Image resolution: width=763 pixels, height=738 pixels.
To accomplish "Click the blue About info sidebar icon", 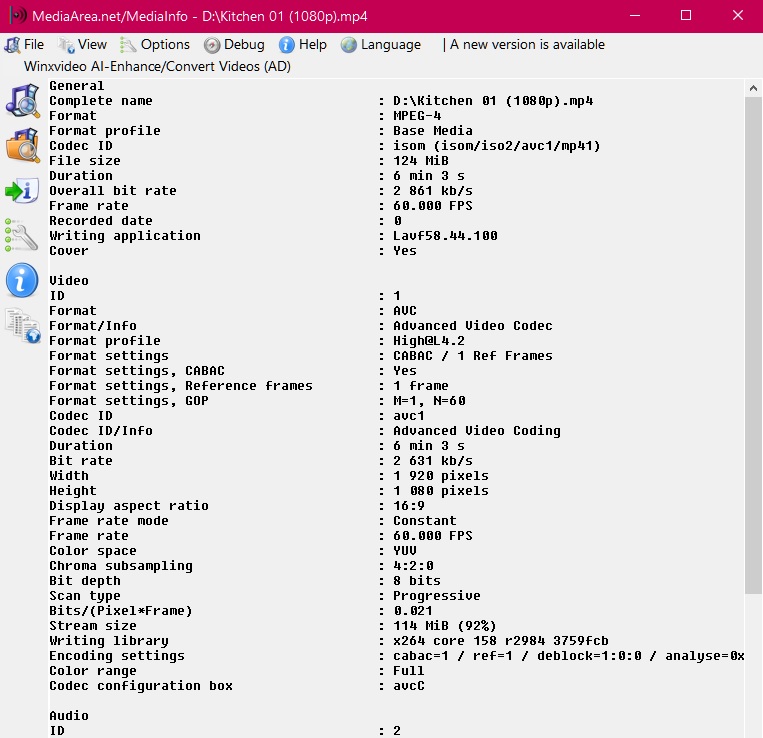I will 22,281.
